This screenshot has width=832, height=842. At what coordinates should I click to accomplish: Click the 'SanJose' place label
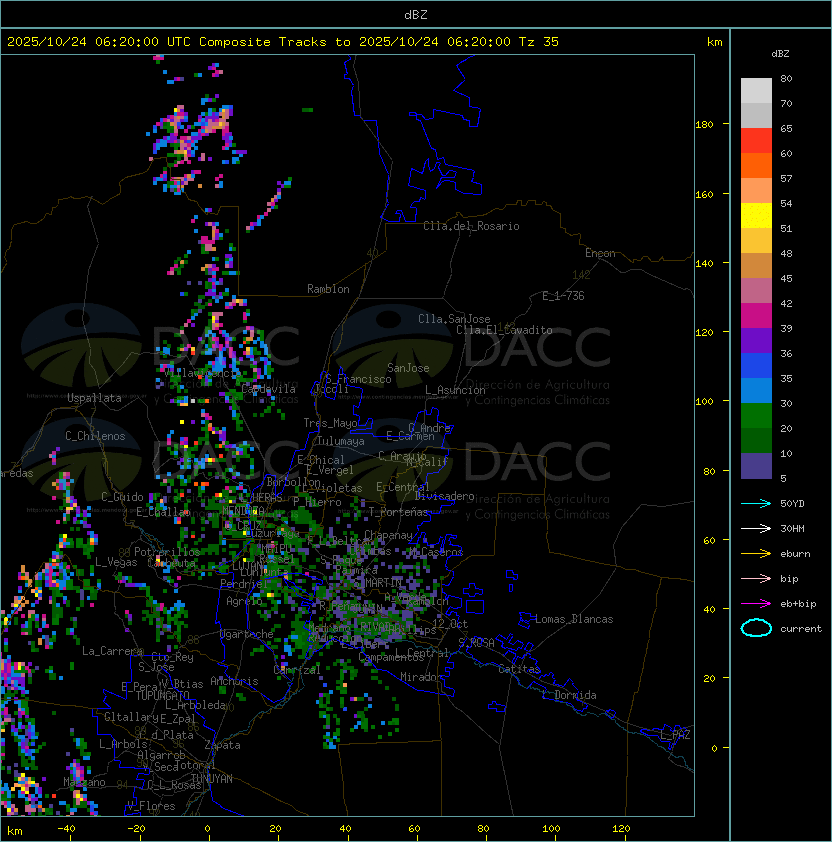coord(408,368)
